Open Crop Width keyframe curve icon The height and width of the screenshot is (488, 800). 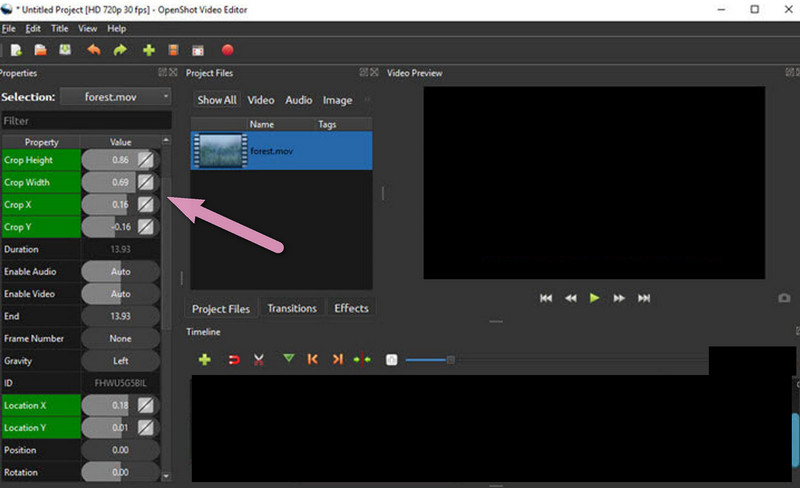tap(145, 182)
